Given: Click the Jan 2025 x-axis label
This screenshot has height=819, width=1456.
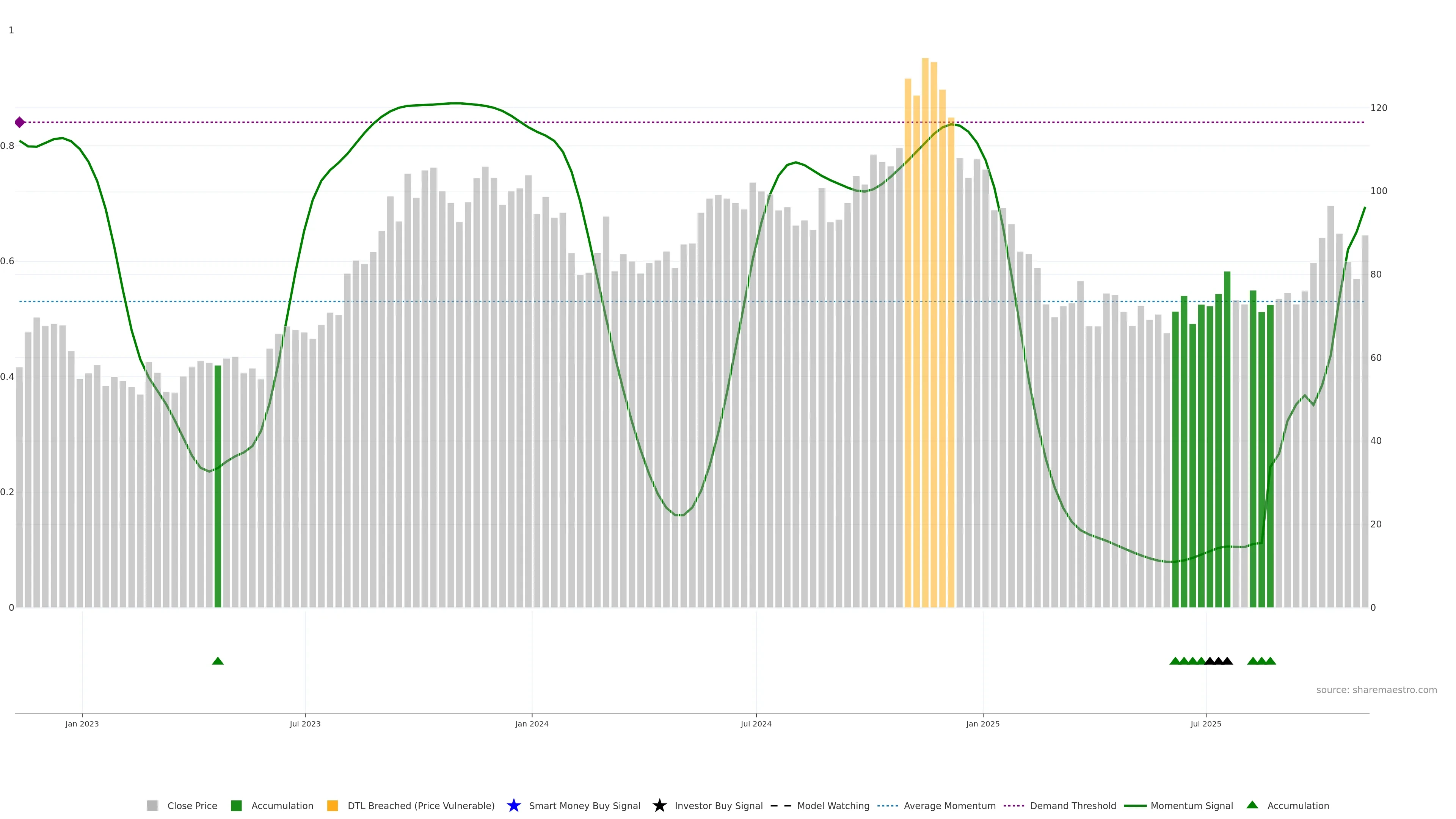Looking at the screenshot, I should pyautogui.click(x=982, y=723).
